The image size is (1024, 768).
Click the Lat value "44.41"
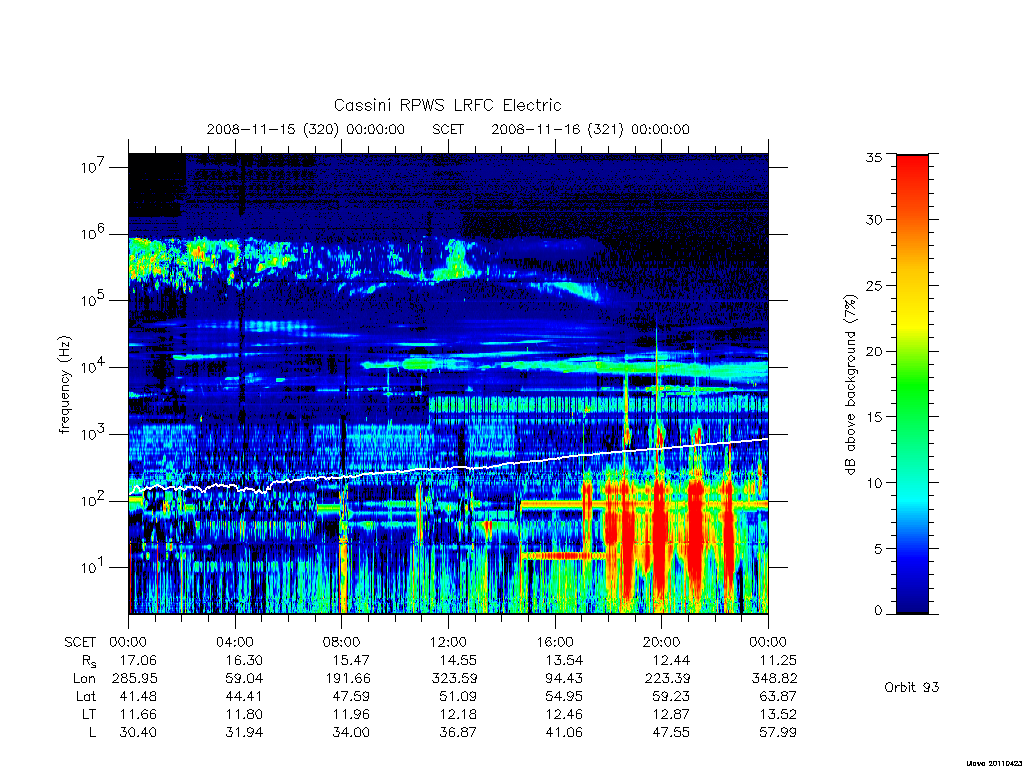pyautogui.click(x=244, y=696)
